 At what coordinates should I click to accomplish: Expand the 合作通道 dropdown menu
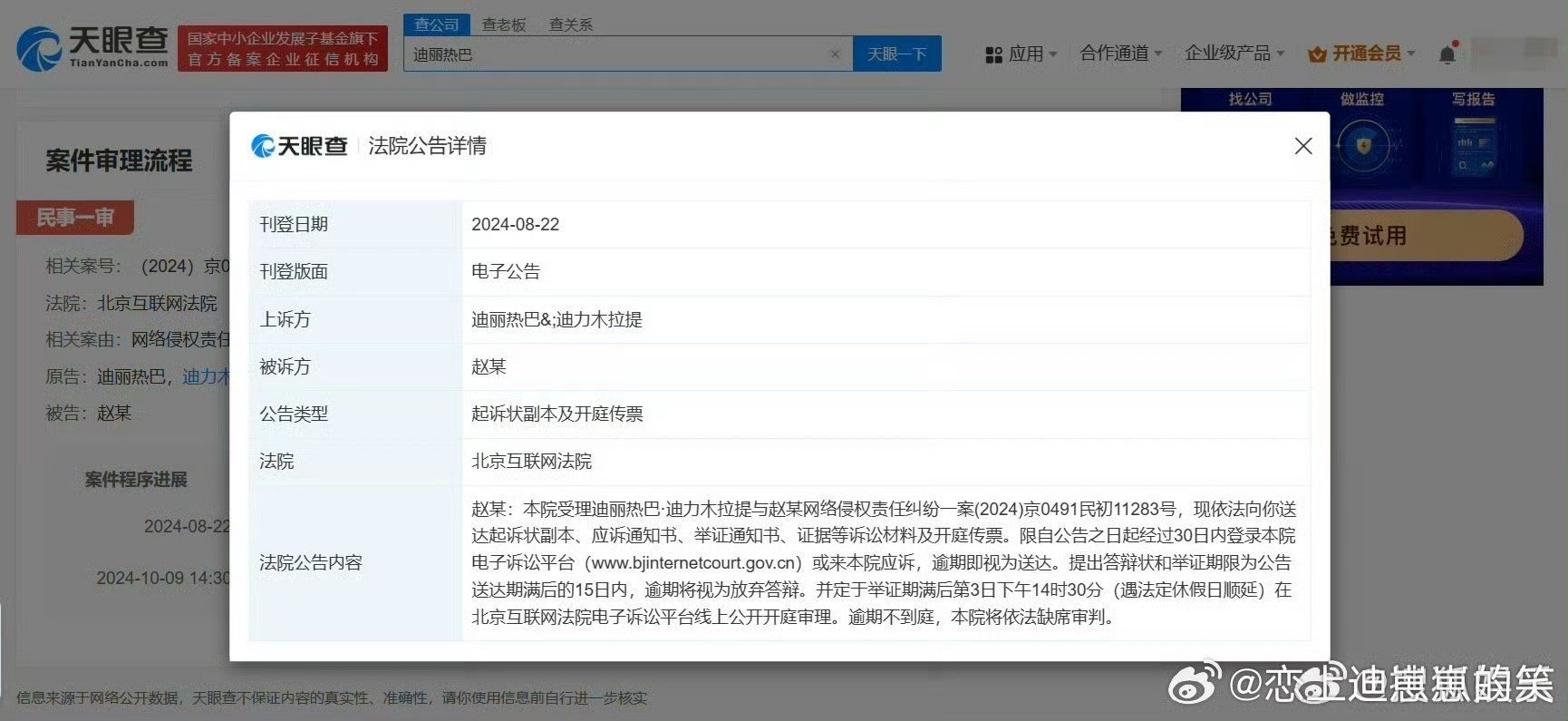[1121, 54]
